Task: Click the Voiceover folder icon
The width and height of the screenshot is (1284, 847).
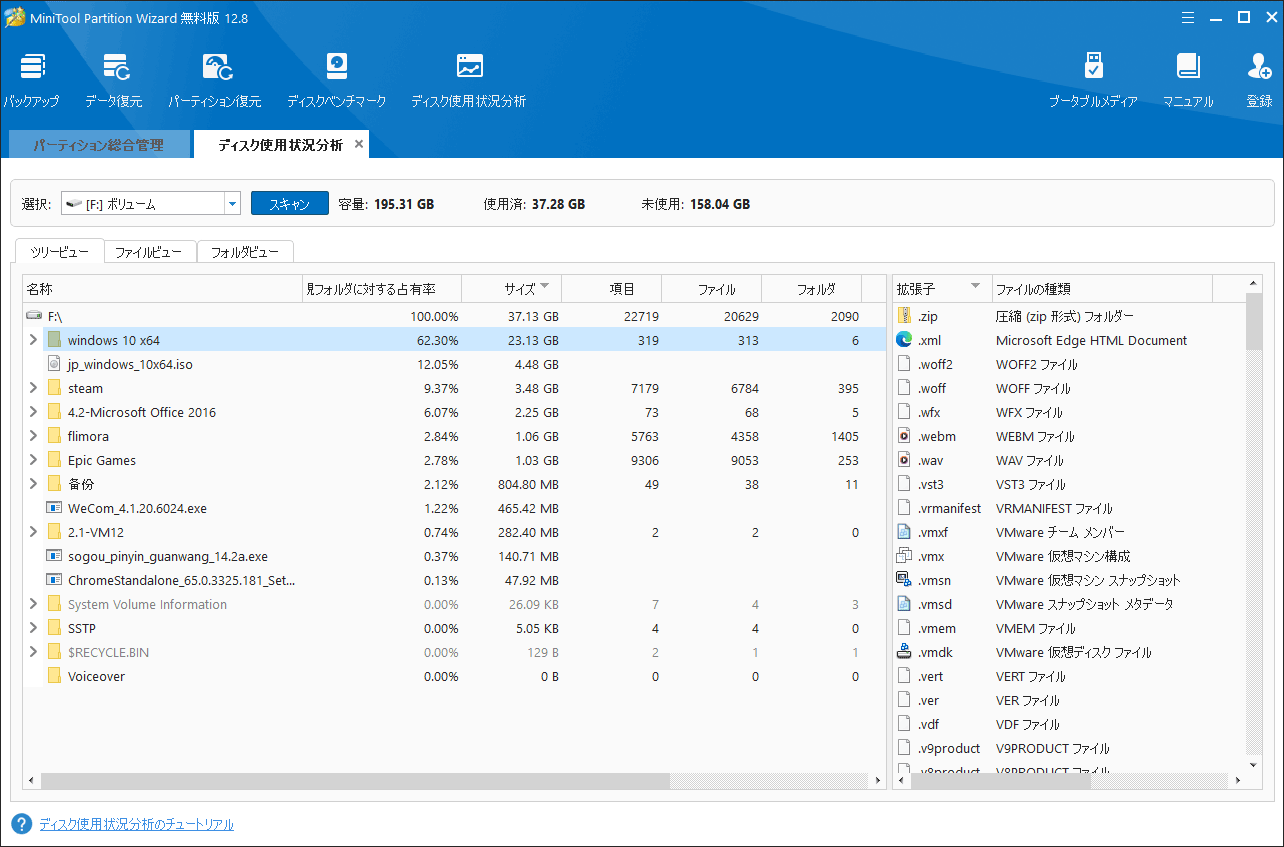Action: [x=54, y=676]
